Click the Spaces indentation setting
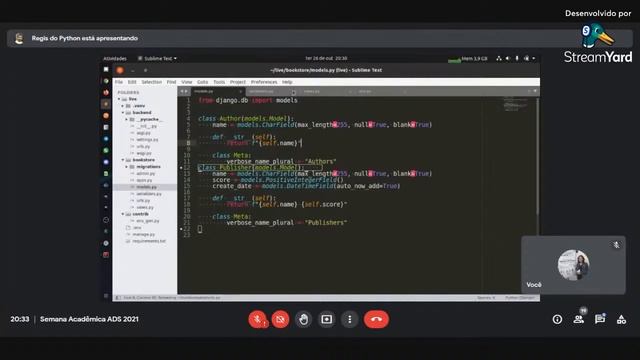 coord(486,298)
